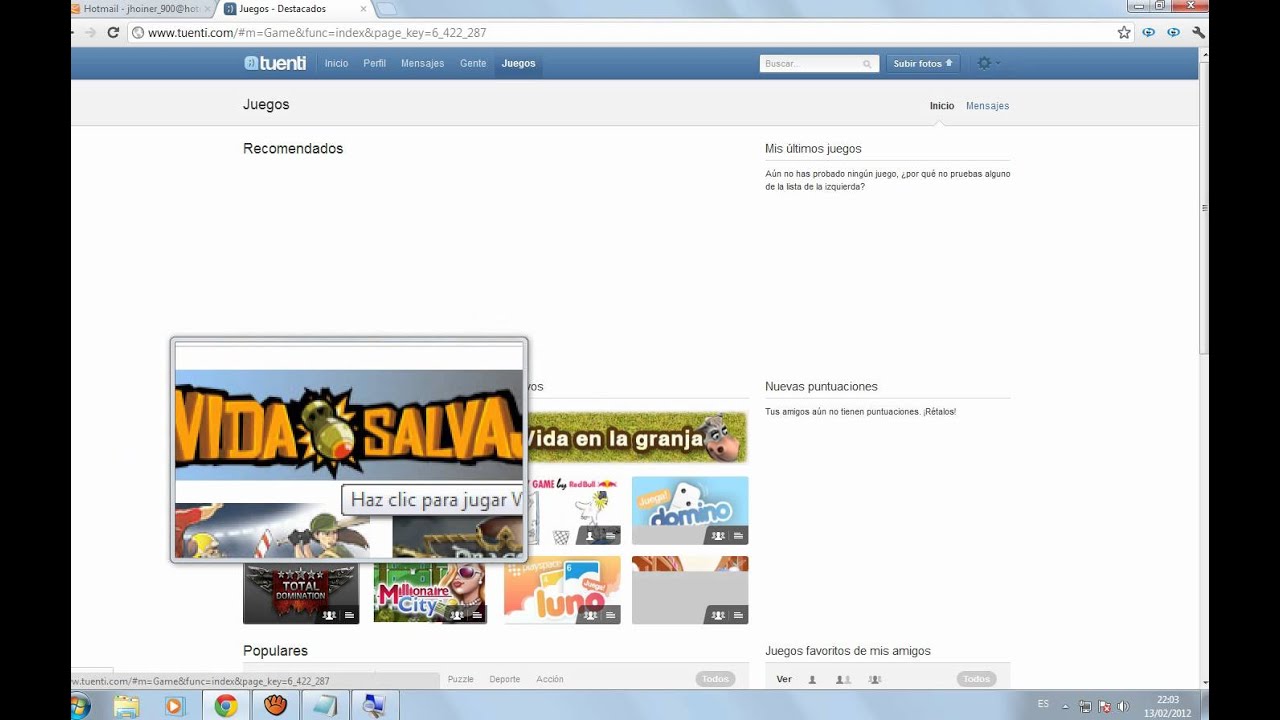The height and width of the screenshot is (720, 1280).
Task: Open the Red Bull game thumbnail
Action: click(572, 510)
